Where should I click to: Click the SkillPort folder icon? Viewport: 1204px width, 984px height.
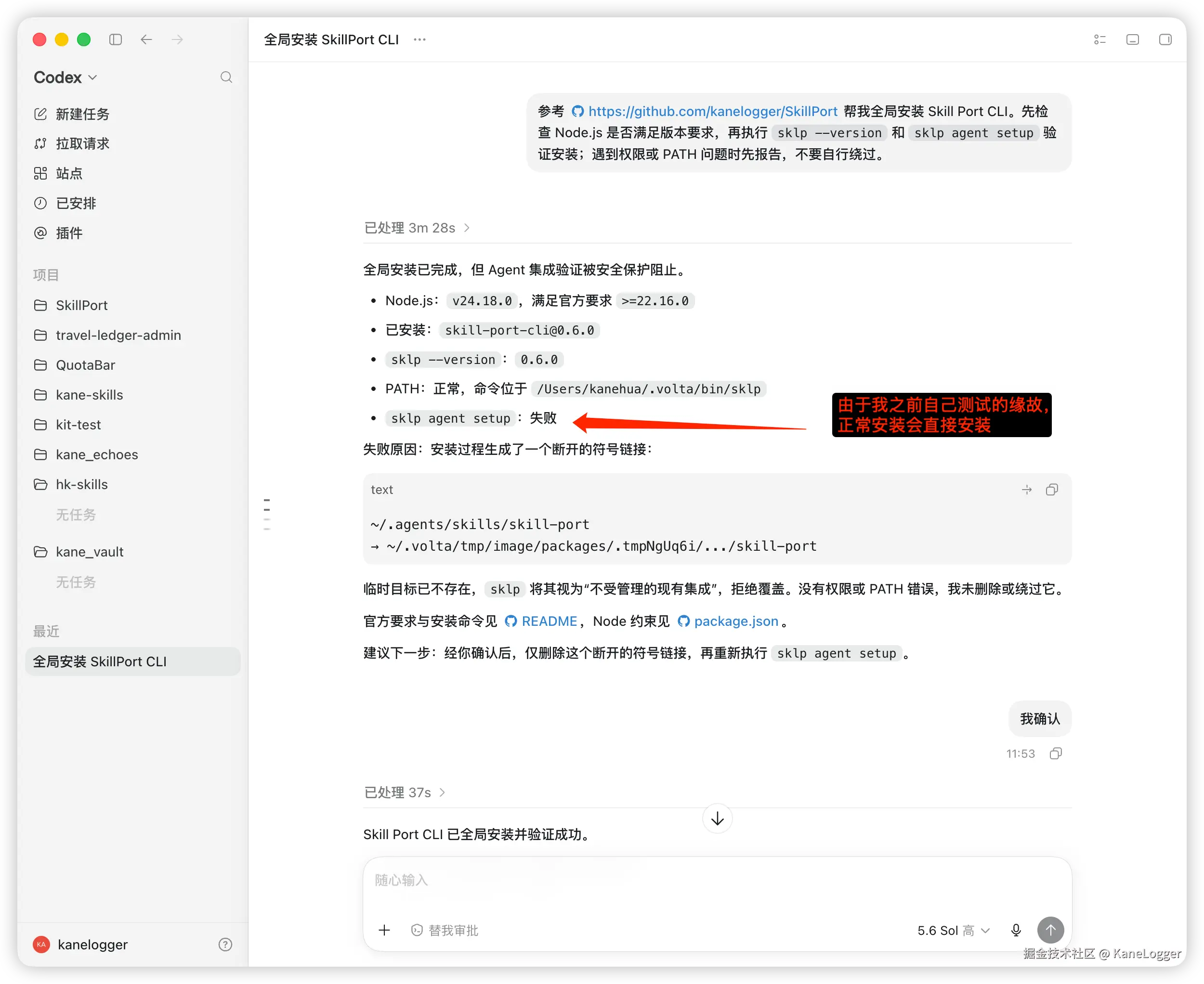point(40,305)
